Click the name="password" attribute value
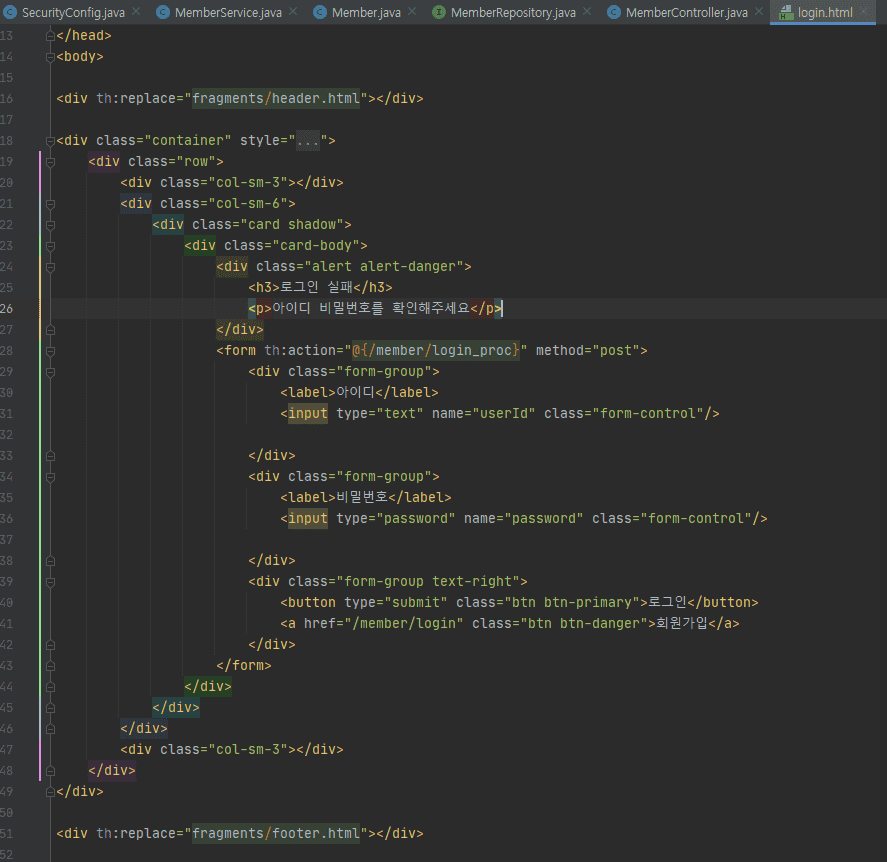 pos(544,519)
